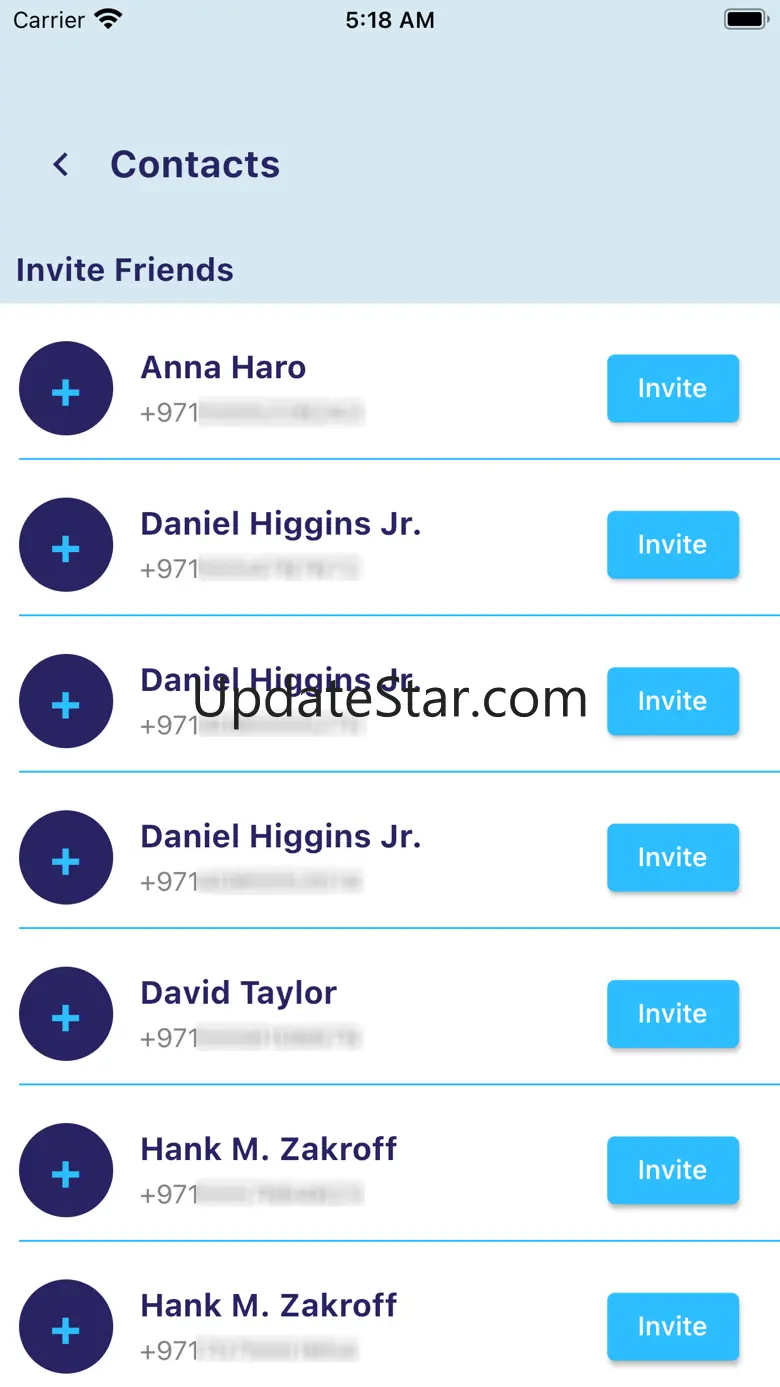Tap the plus avatar beside David Taylor
Image resolution: width=780 pixels, height=1387 pixels.
pyautogui.click(x=66, y=1014)
